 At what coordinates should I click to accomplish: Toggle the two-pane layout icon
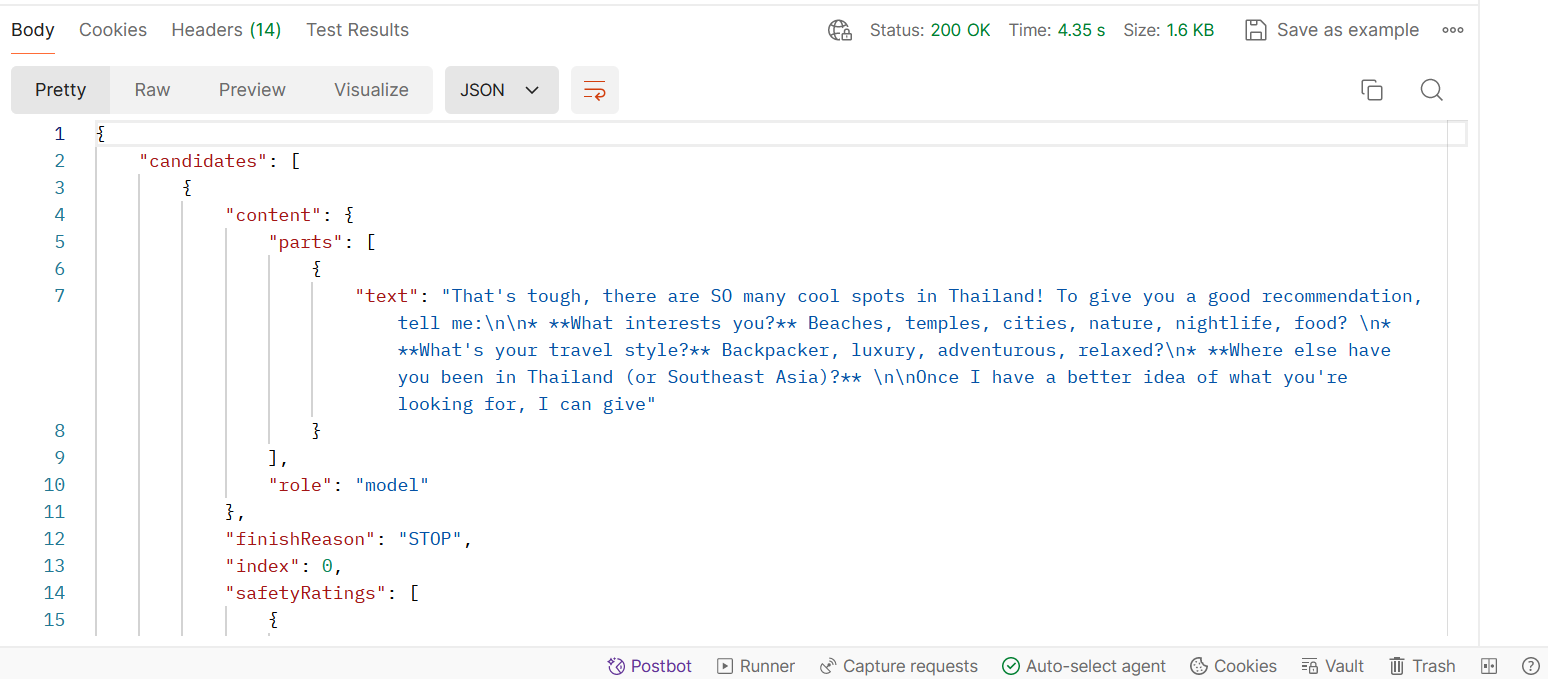(x=1488, y=666)
